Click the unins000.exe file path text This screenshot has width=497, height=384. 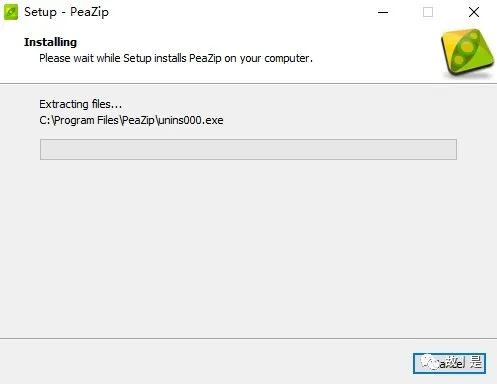131,120
